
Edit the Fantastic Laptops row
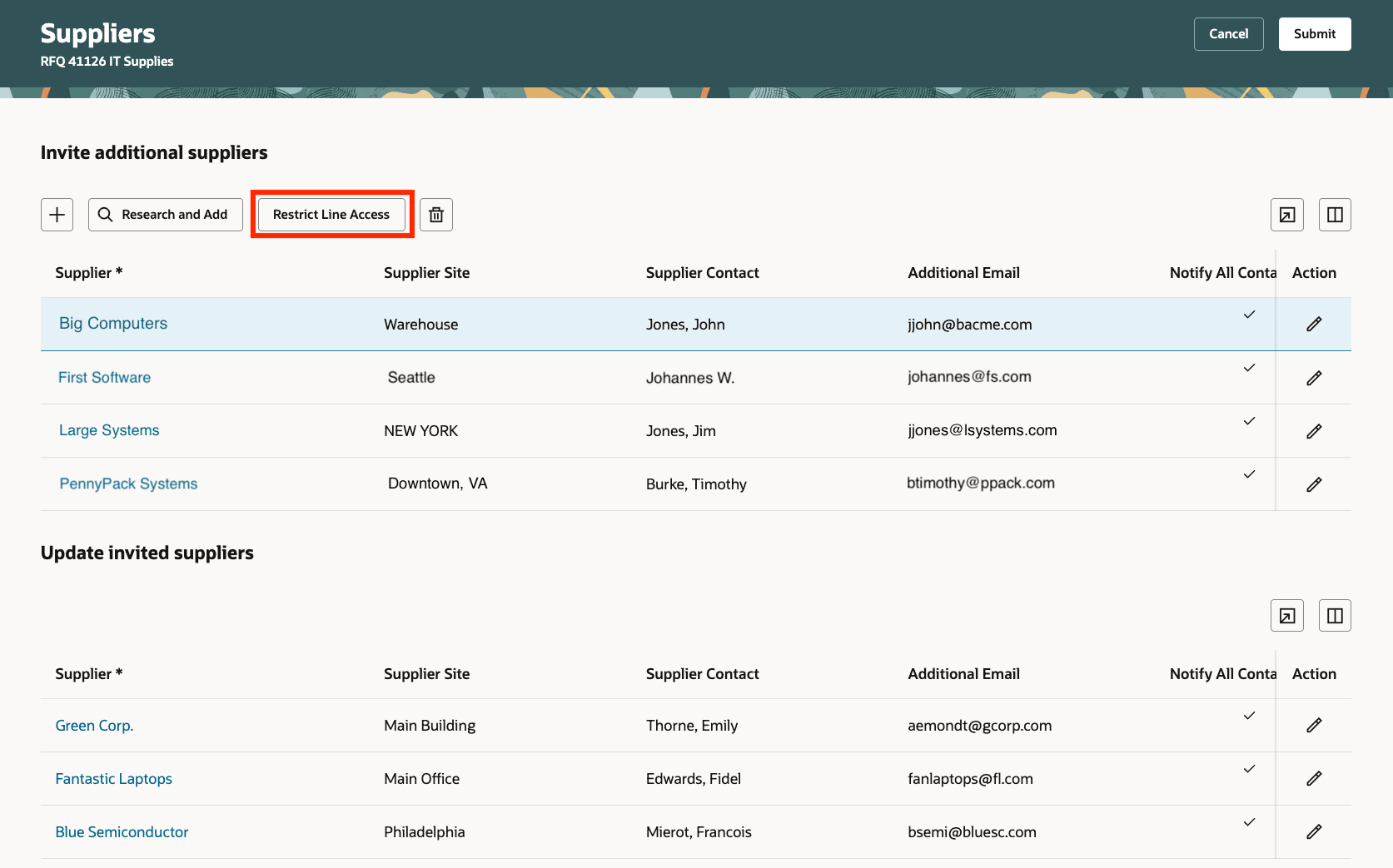click(x=1314, y=778)
